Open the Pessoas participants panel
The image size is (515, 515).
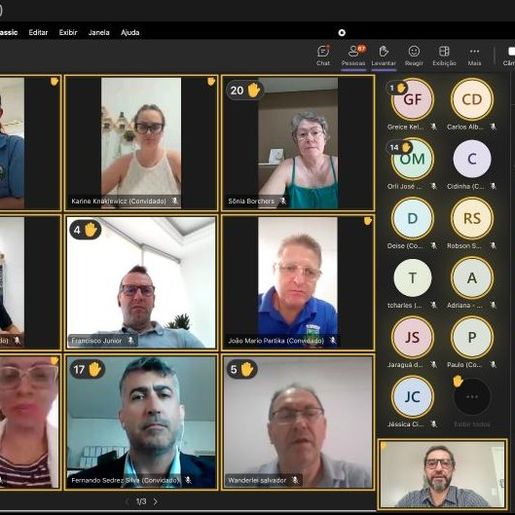353,56
